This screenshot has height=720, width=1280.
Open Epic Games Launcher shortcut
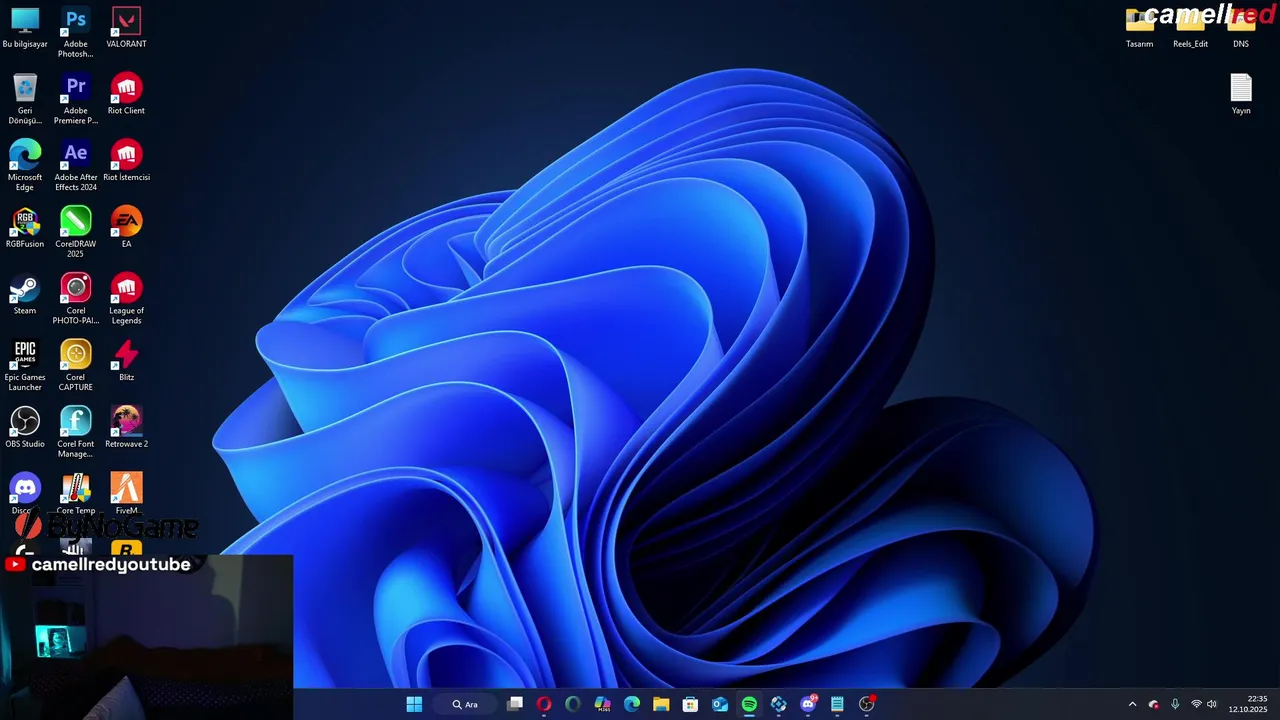click(x=25, y=366)
